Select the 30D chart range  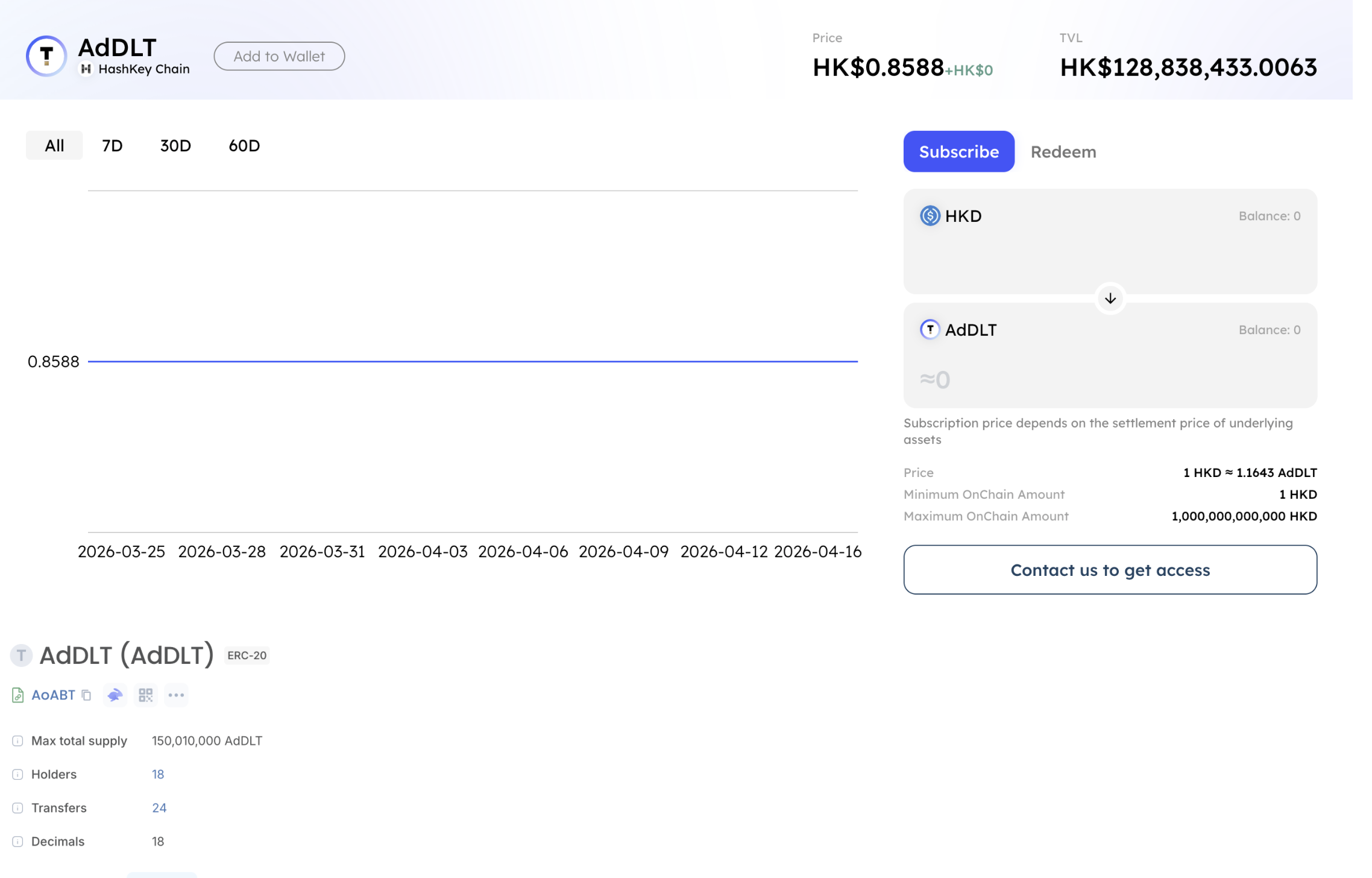point(175,145)
